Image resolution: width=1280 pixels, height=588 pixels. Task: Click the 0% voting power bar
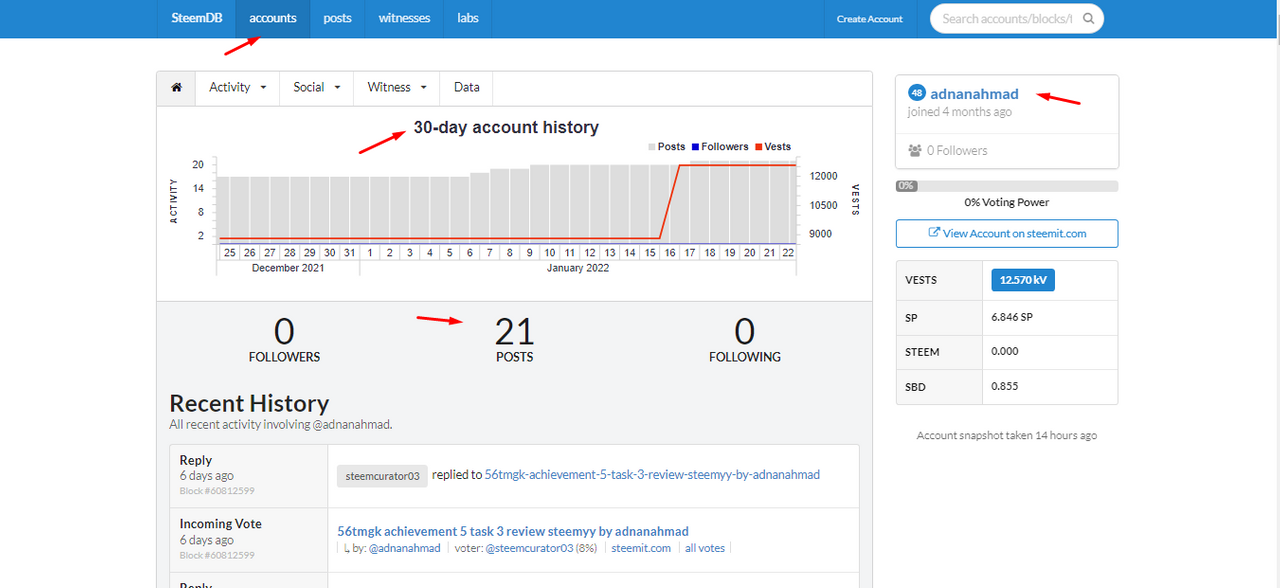click(x=1007, y=186)
